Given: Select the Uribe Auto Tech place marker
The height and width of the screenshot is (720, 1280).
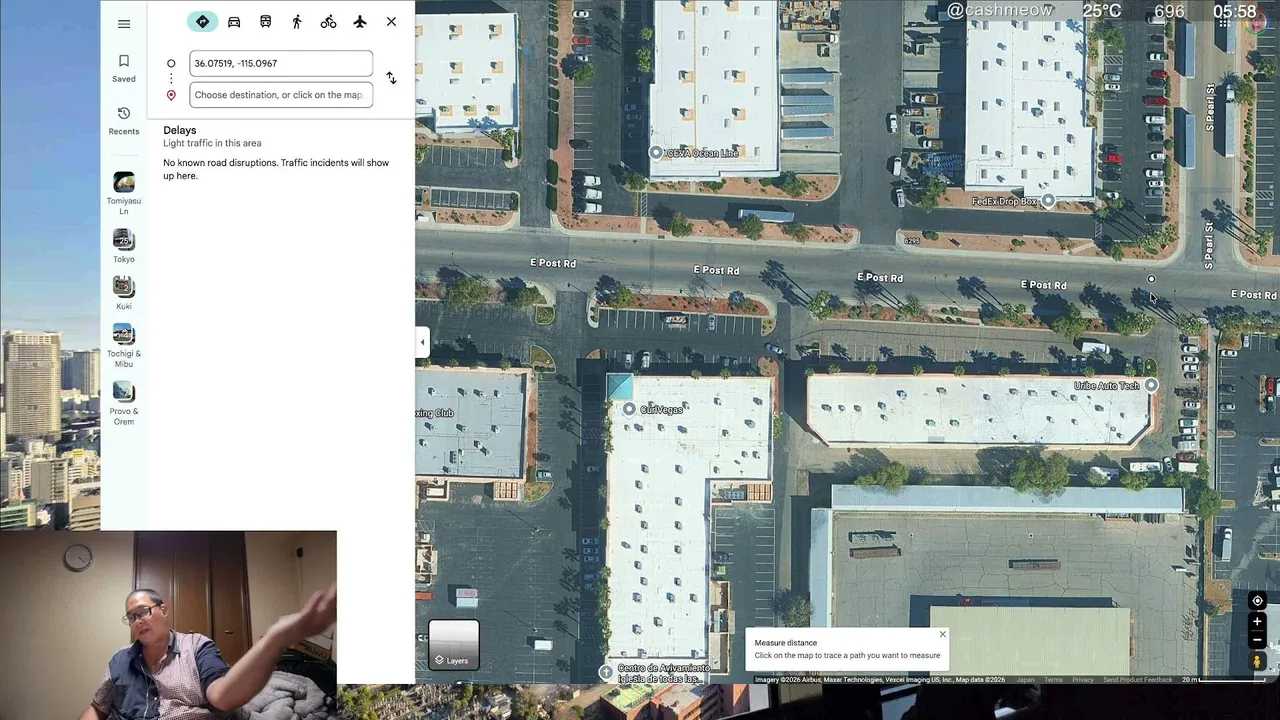Looking at the screenshot, I should [x=1151, y=386].
